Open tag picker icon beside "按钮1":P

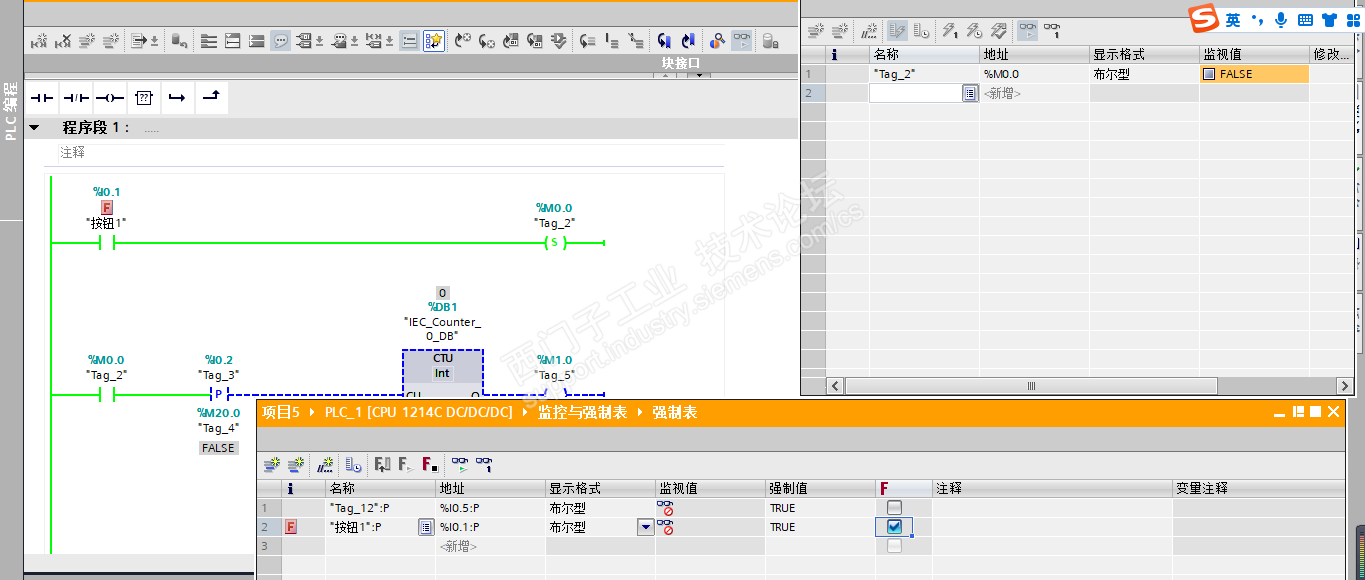click(425, 527)
